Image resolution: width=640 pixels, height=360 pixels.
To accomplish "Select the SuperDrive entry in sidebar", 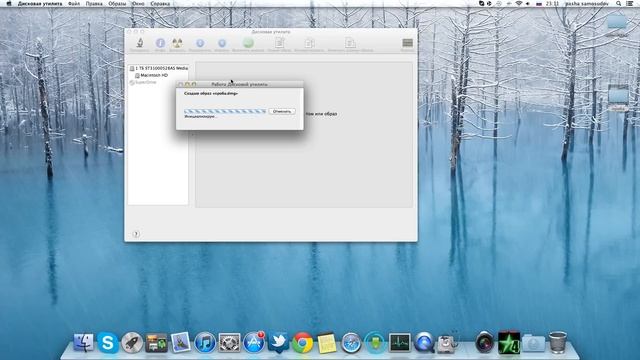I will click(x=143, y=82).
